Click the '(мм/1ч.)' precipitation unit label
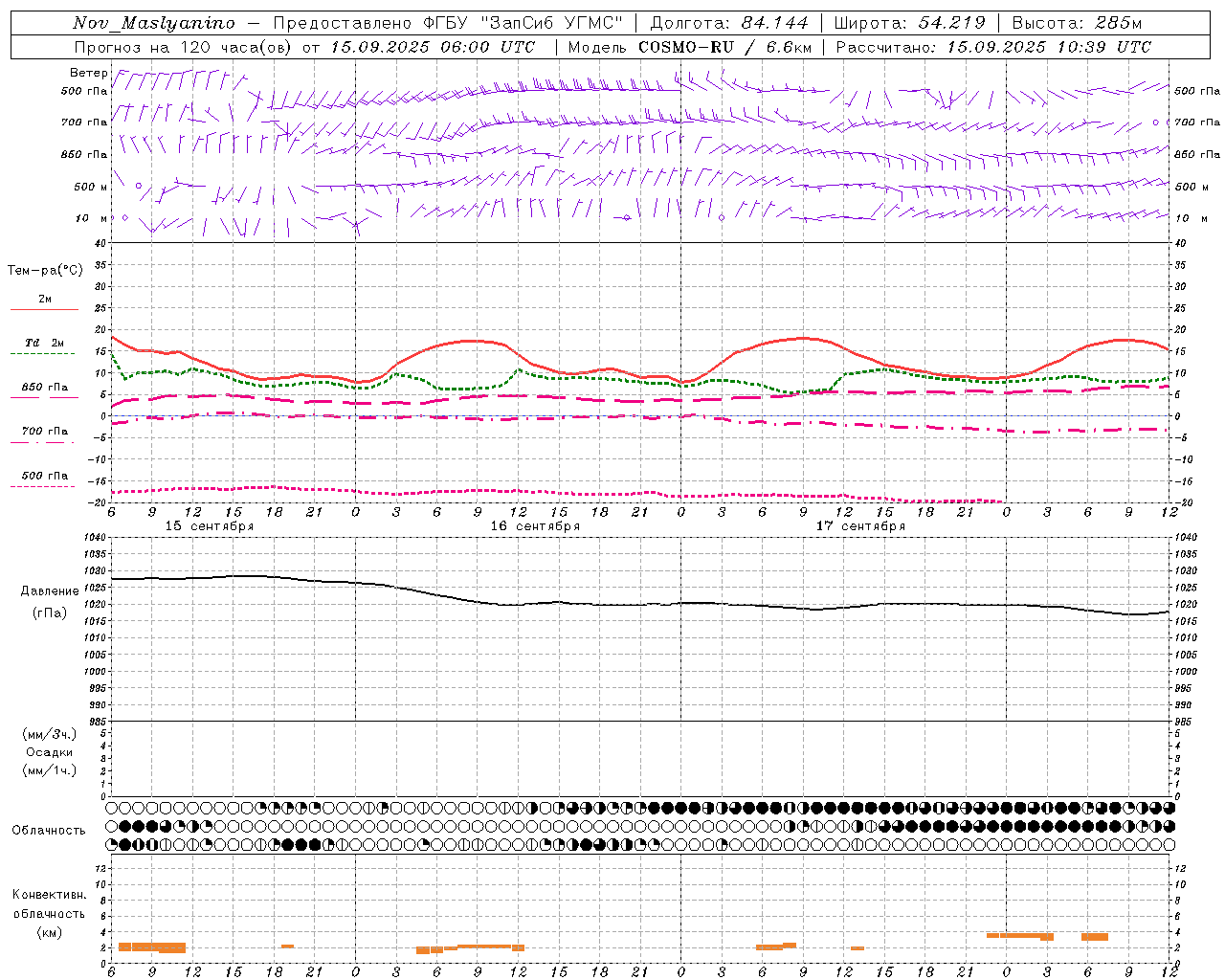This screenshot has width=1225, height=980. [x=50, y=770]
